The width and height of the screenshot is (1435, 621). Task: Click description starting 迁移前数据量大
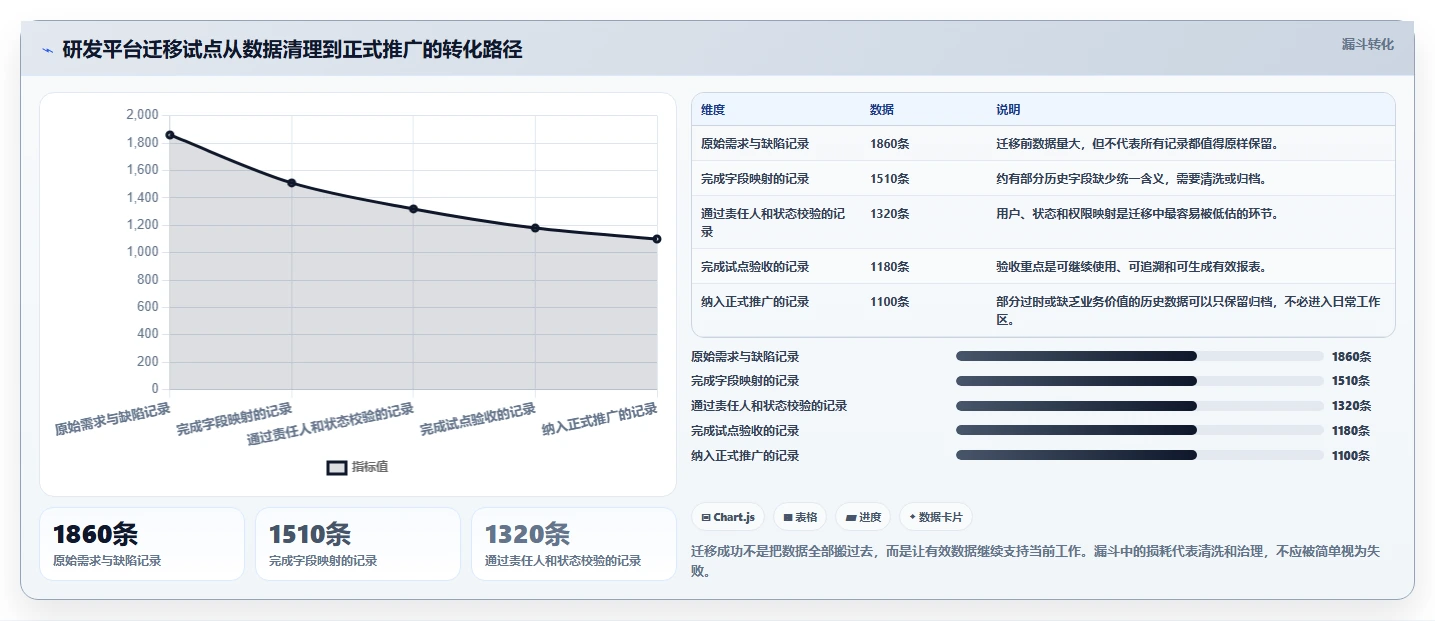point(1137,144)
